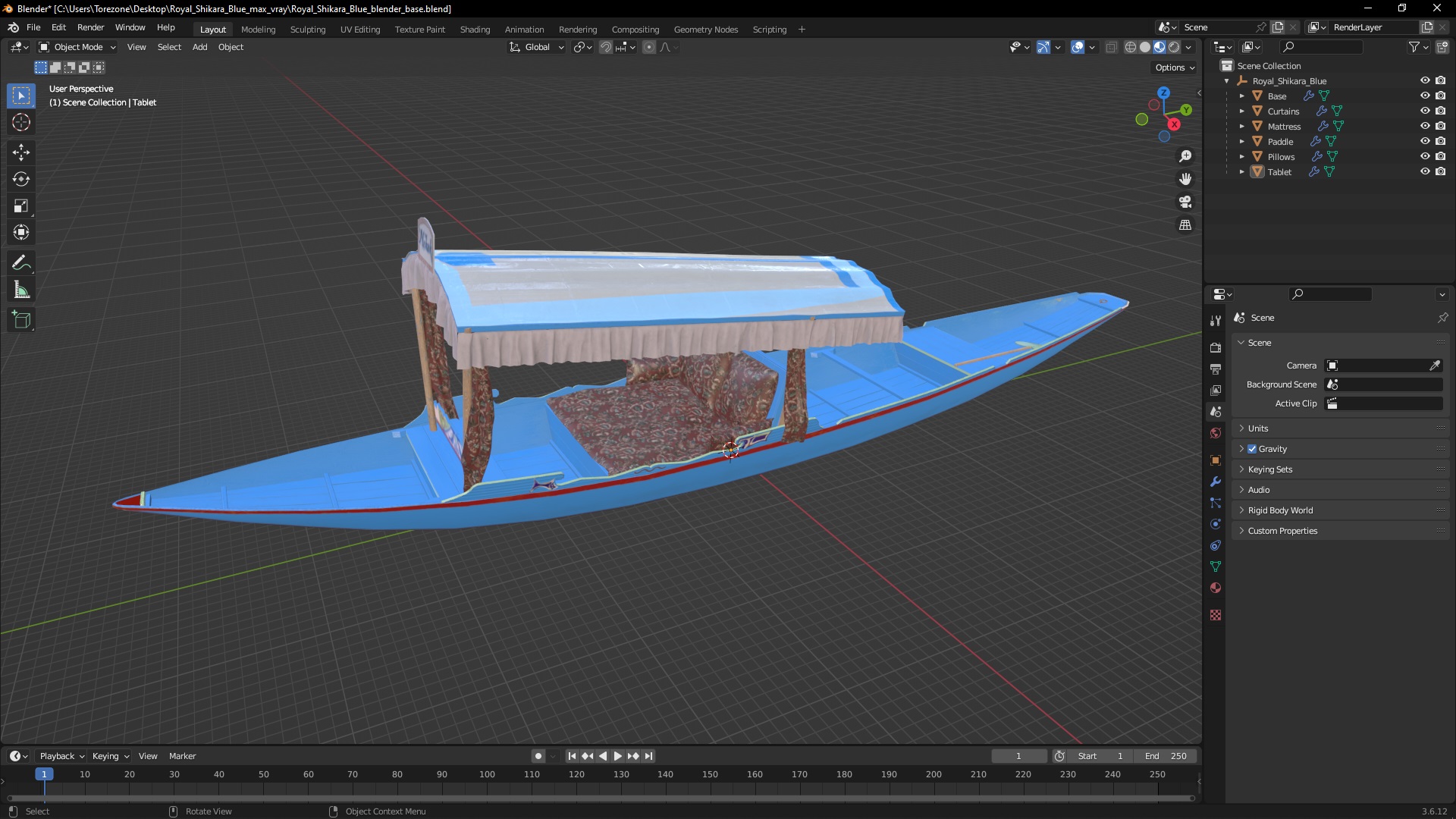Click the Annotate tool icon
Screen dimensions: 1456x819
[x=22, y=262]
